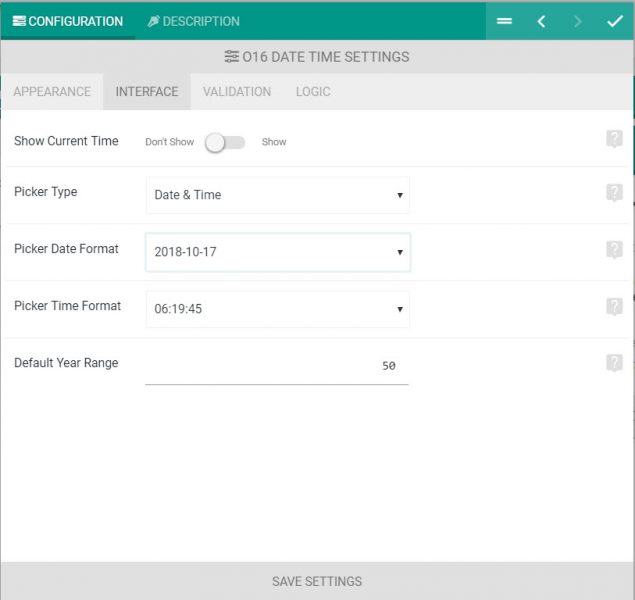
Task: Switch to the Validation tab
Action: pyautogui.click(x=237, y=91)
